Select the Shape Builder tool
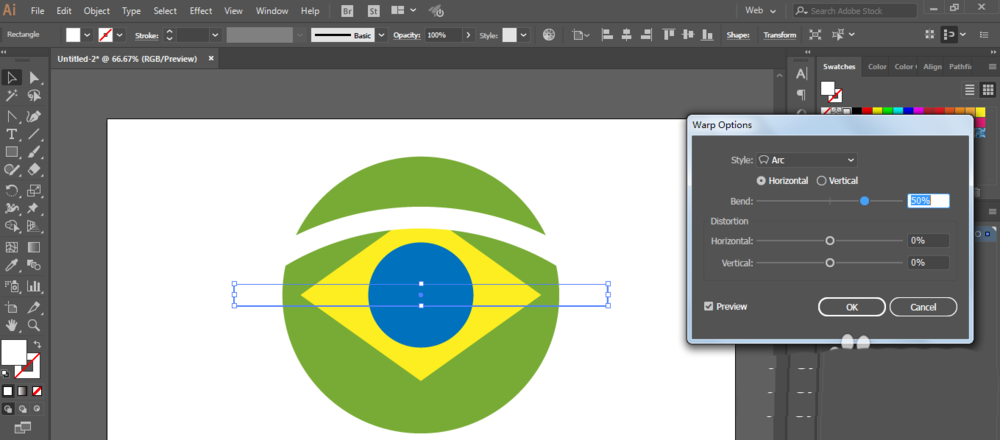The image size is (1000, 440). [11, 226]
